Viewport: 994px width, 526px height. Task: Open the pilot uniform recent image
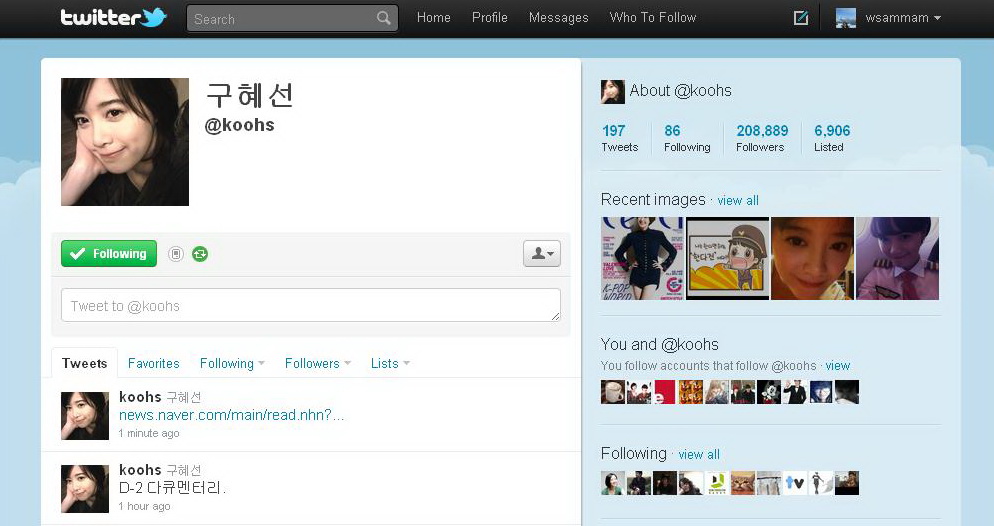(898, 259)
